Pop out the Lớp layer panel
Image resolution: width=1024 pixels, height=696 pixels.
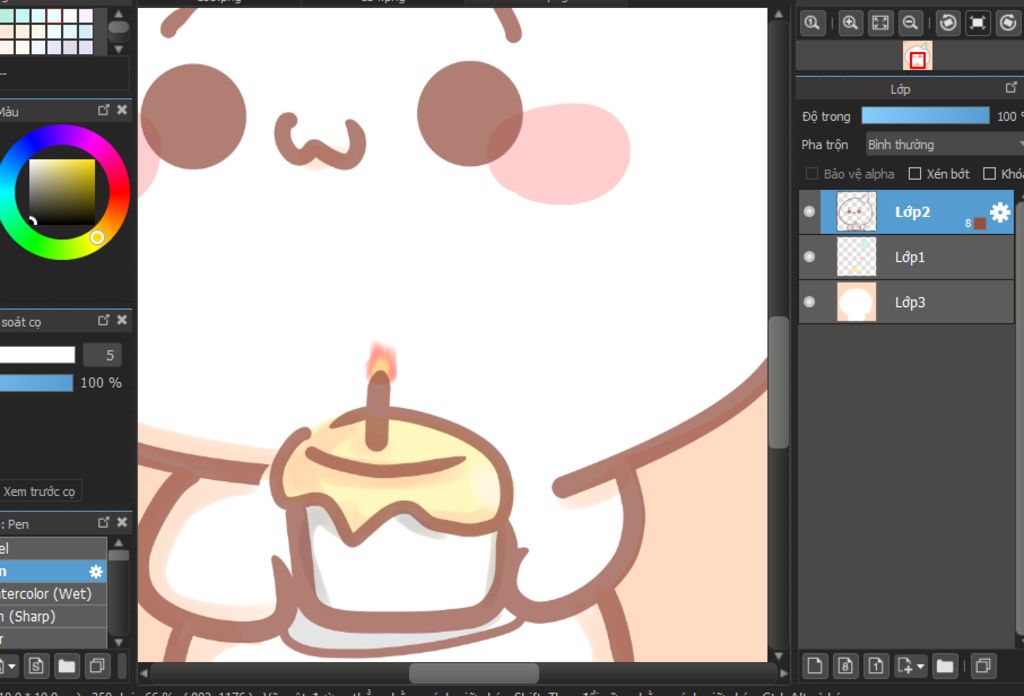point(1011,87)
